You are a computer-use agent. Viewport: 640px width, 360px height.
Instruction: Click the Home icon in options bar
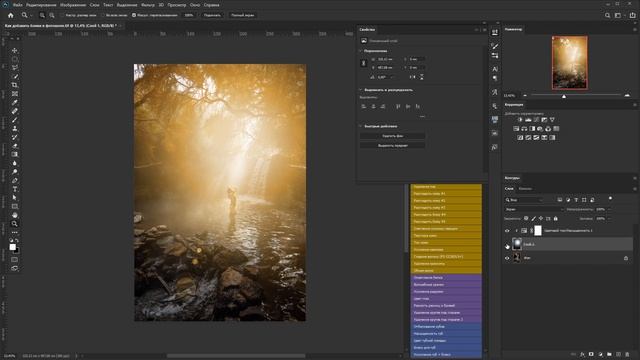pos(11,15)
